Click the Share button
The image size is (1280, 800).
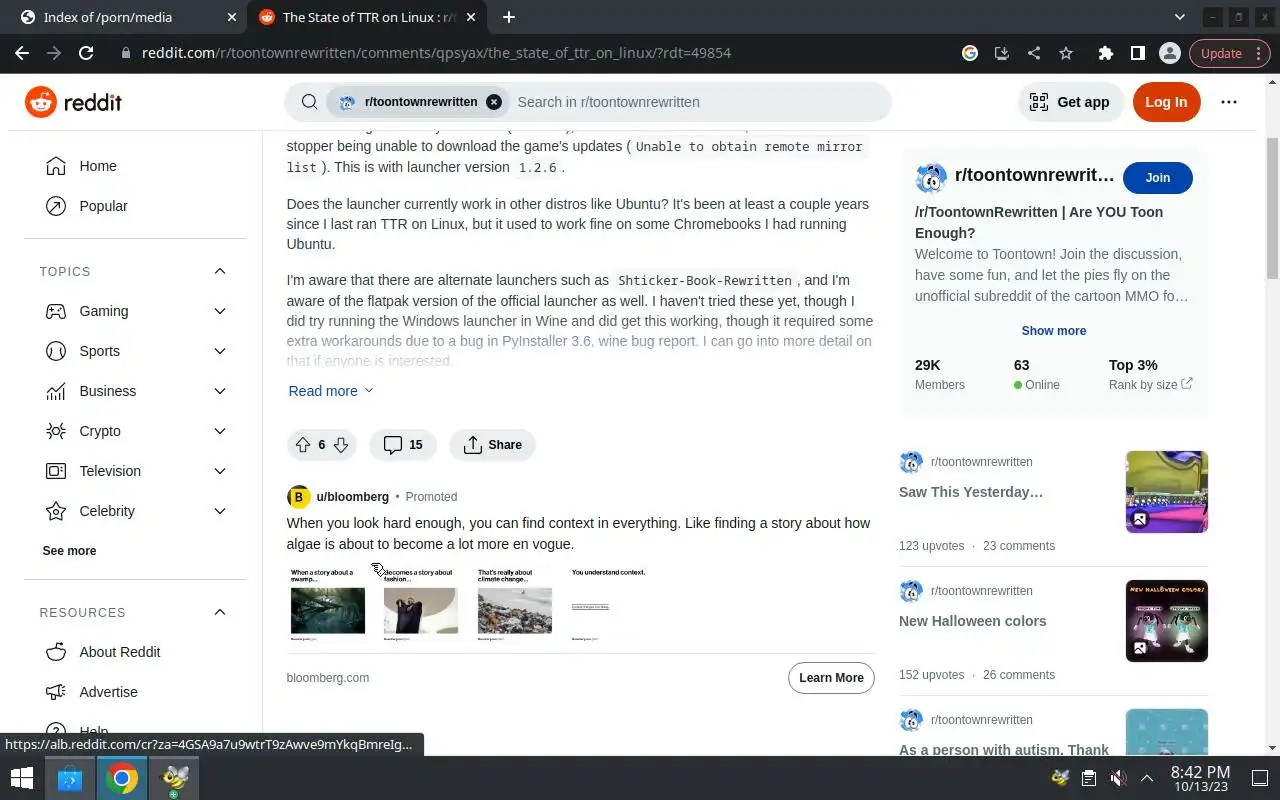tap(492, 445)
